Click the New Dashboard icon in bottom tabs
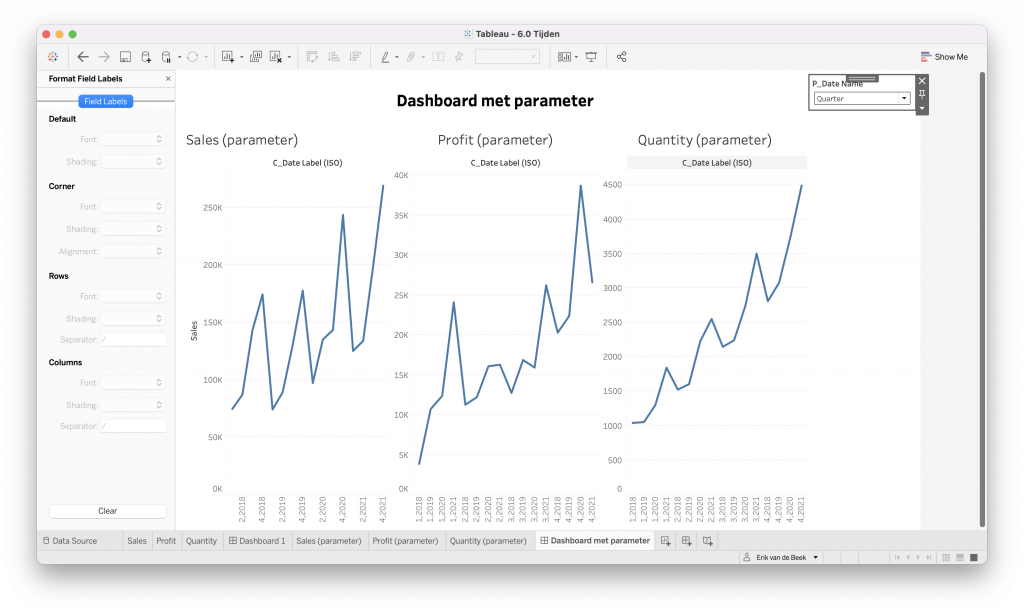Image resolution: width=1024 pixels, height=613 pixels. point(687,541)
